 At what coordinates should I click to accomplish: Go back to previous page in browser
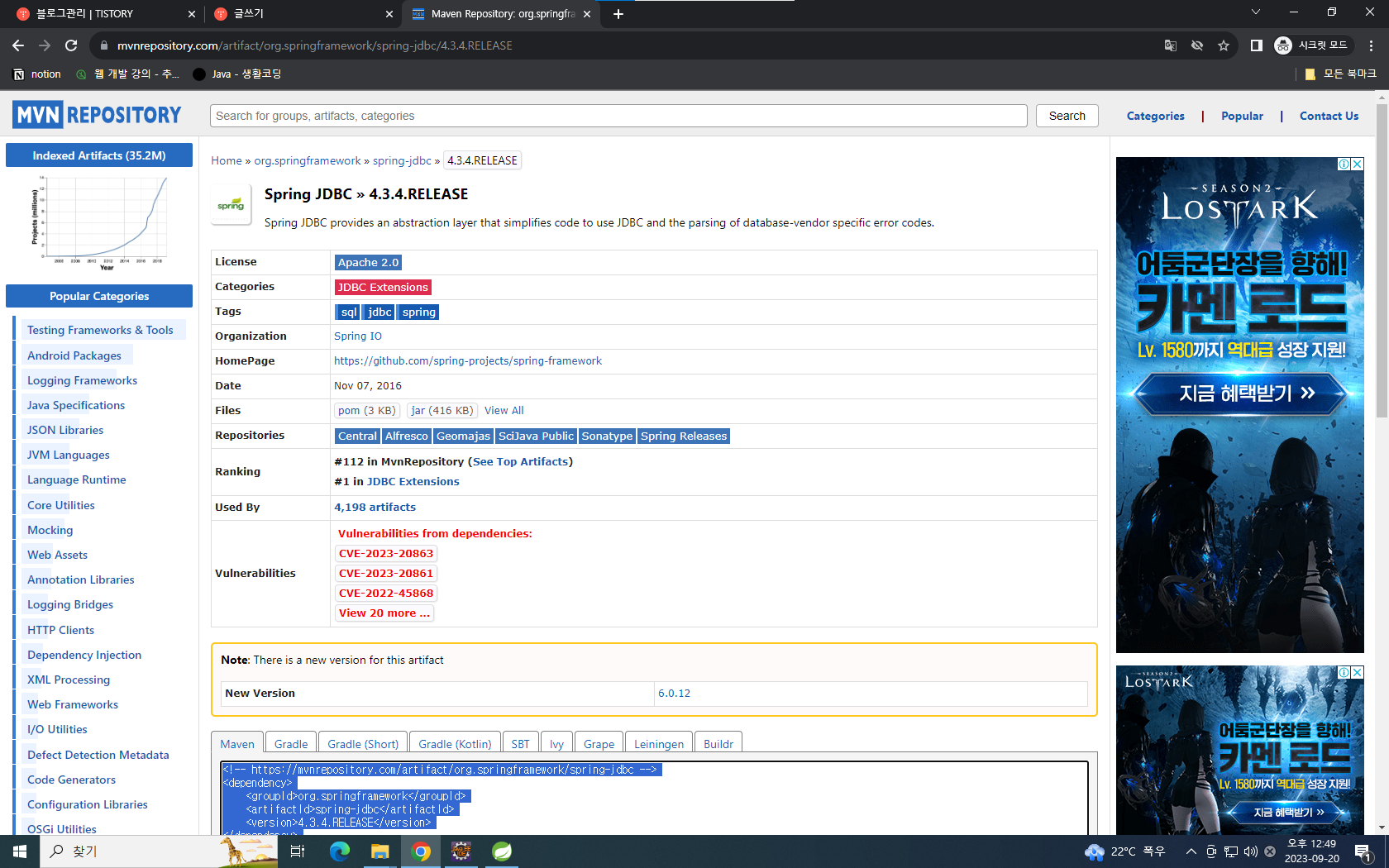click(x=18, y=45)
